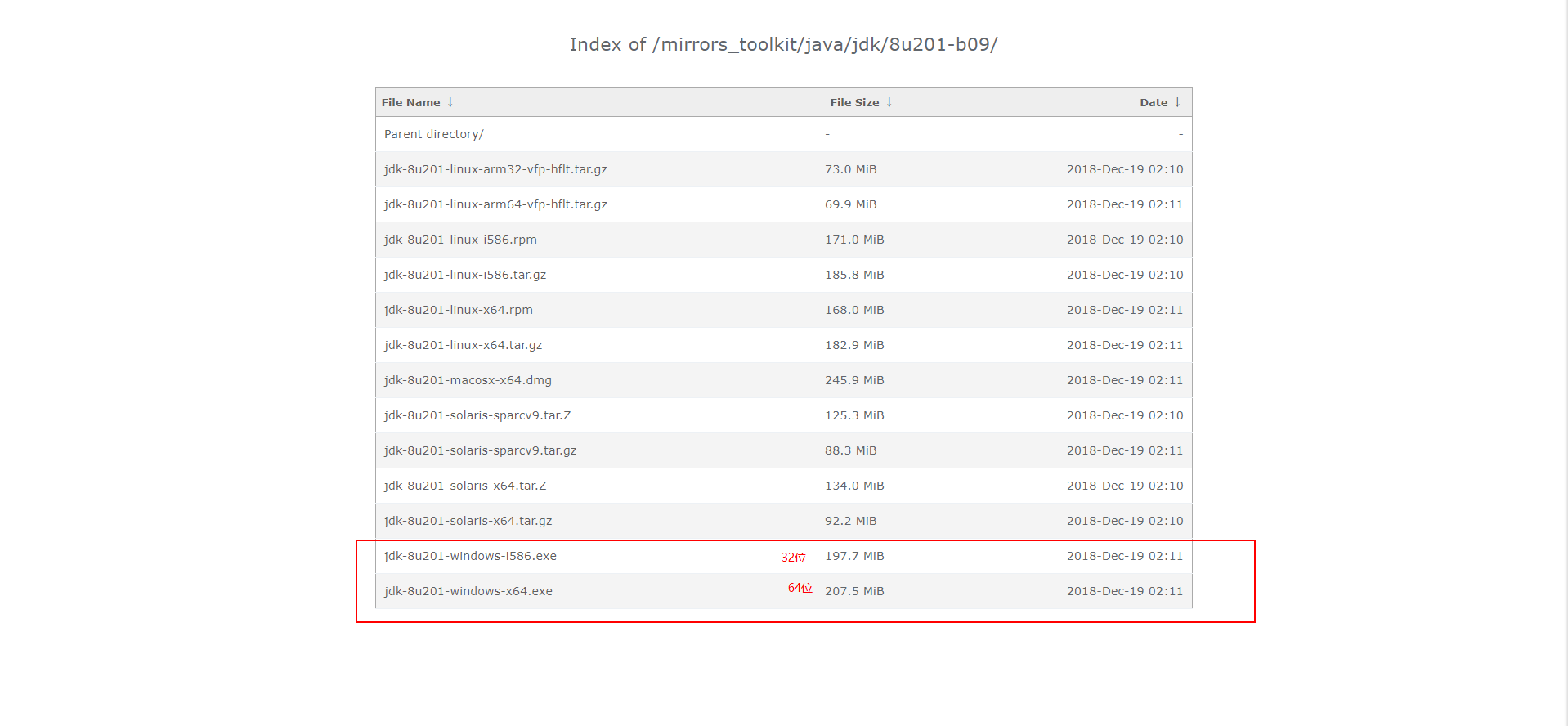The width and height of the screenshot is (1568, 726).
Task: Click the date of the solaris-x64.tar.gz row
Action: 1125,521
